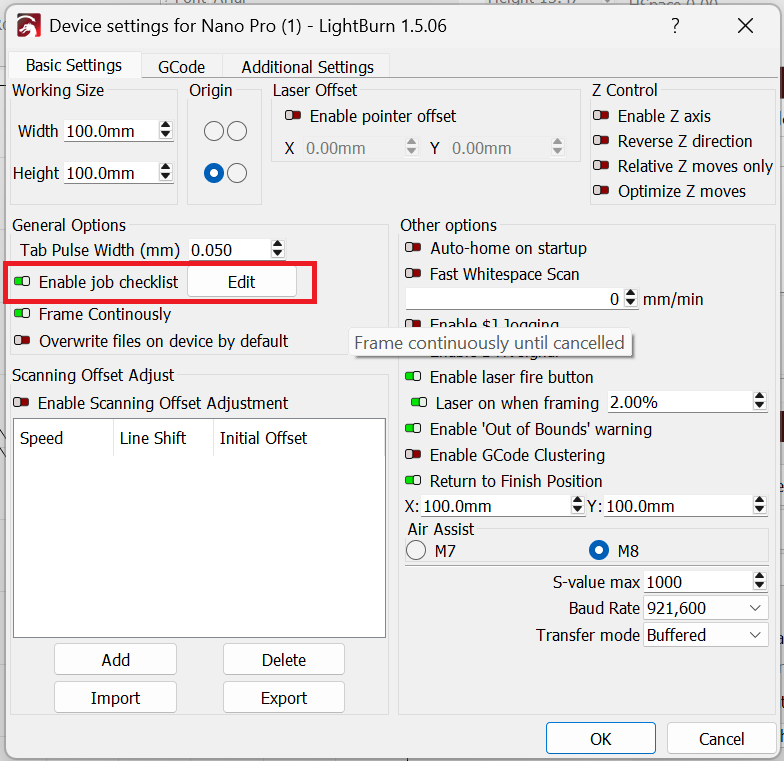Toggle Enable GCode Clustering option
Image resolution: width=784 pixels, height=761 pixels.
coord(413,455)
